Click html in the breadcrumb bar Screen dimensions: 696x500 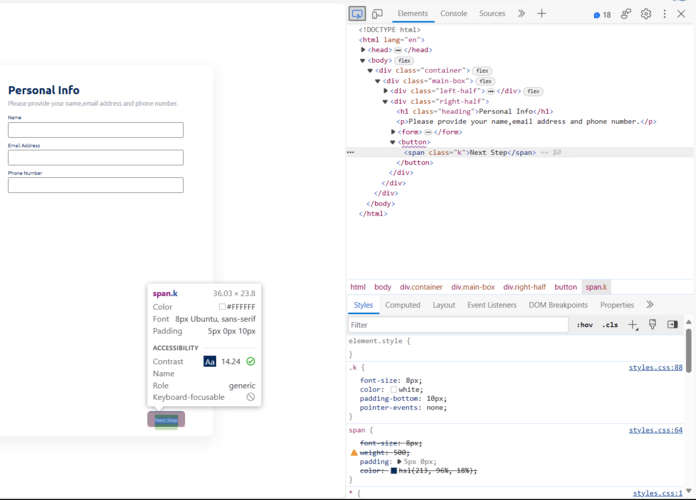(358, 287)
